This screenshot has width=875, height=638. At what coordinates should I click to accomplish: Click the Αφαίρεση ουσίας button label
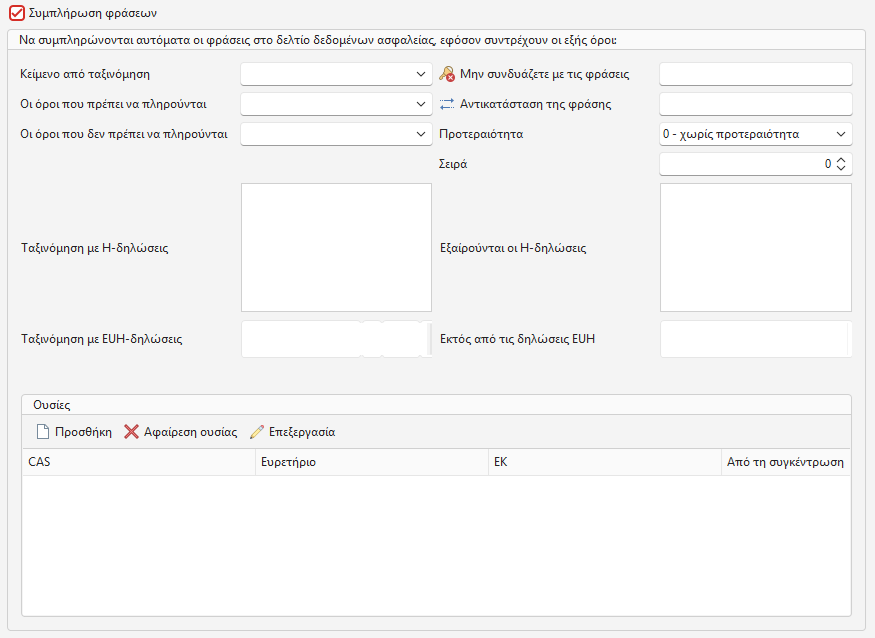[x=190, y=432]
